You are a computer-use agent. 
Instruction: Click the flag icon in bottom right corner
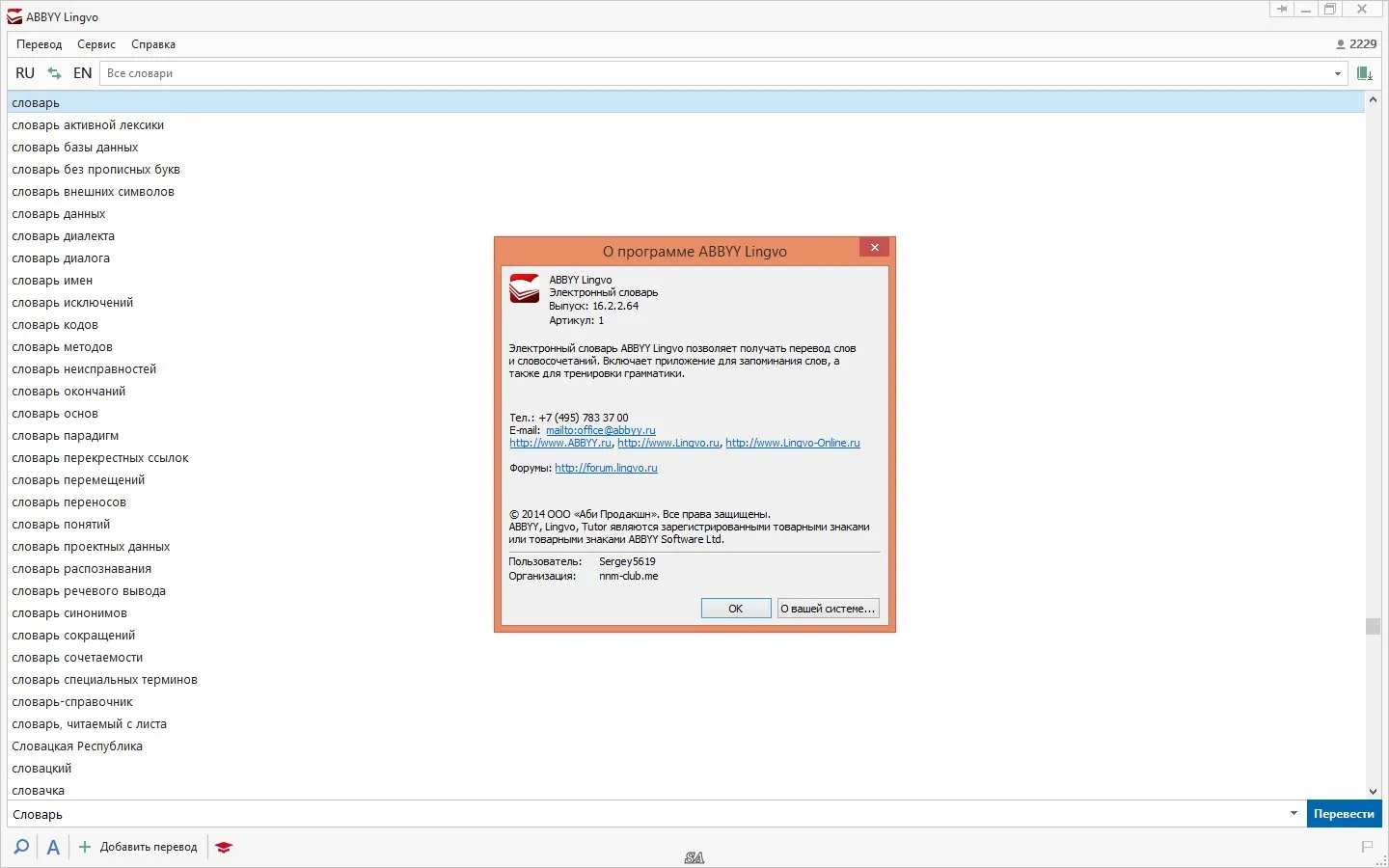1367,847
